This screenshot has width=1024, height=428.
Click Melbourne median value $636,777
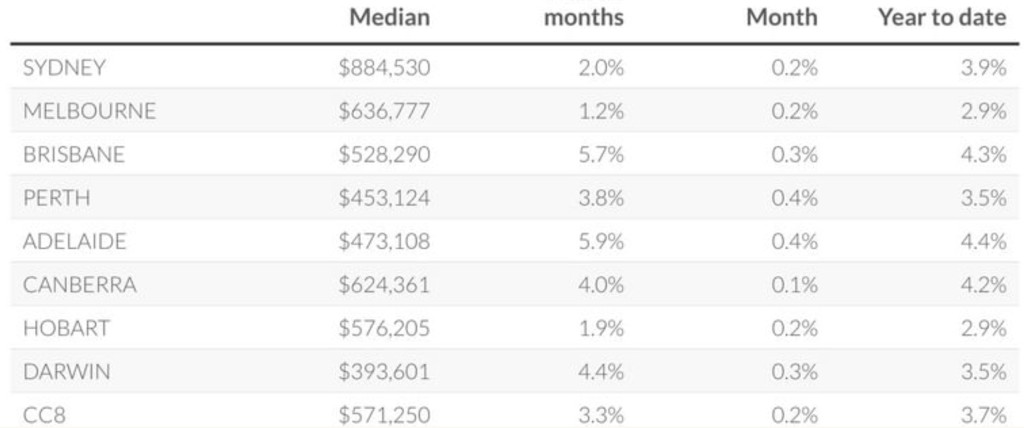[384, 111]
